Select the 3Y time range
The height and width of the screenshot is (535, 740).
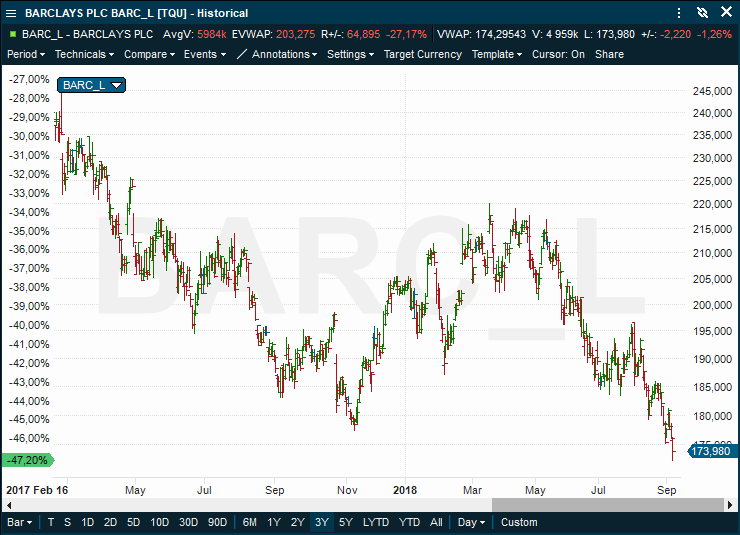click(321, 522)
